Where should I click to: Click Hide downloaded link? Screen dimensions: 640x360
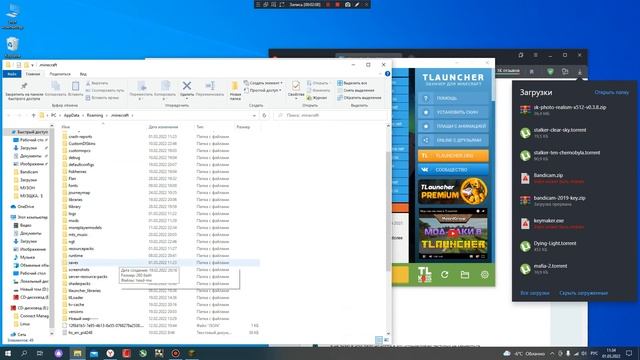point(583,293)
